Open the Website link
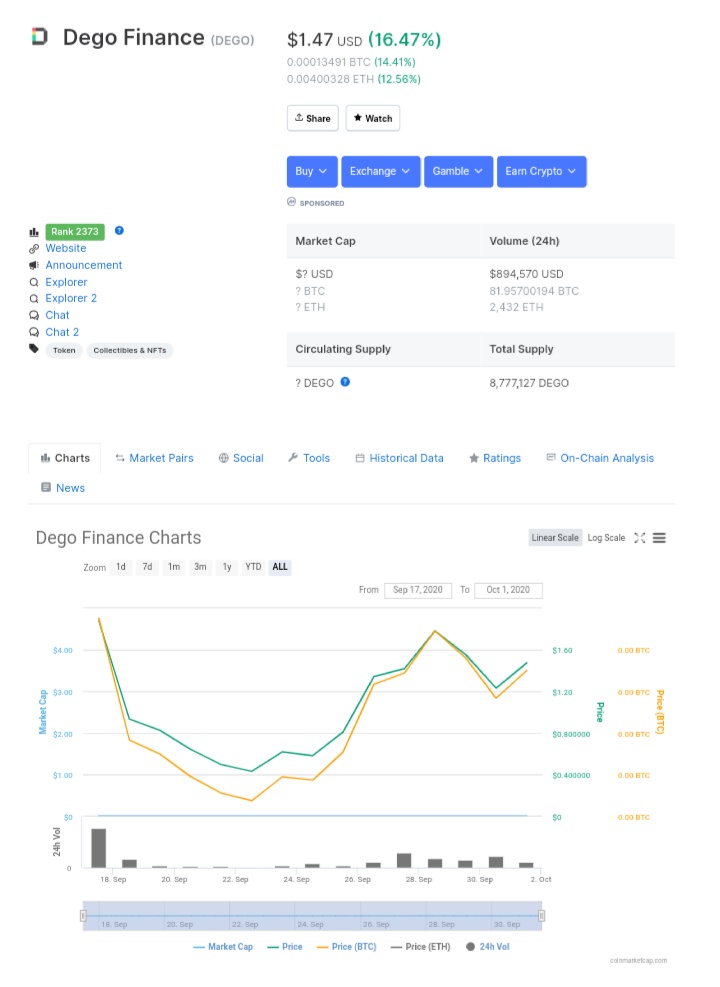The width and height of the screenshot is (720, 987). [x=65, y=248]
